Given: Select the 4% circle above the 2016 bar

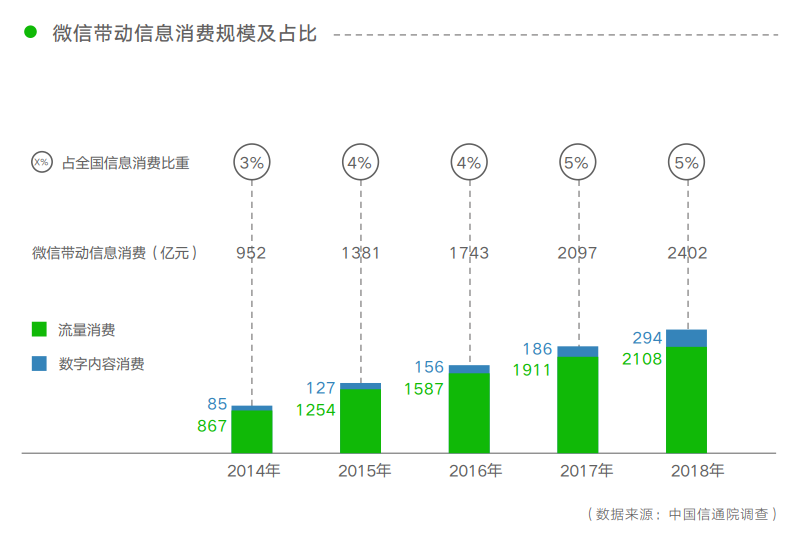Looking at the screenshot, I should (x=469, y=163).
